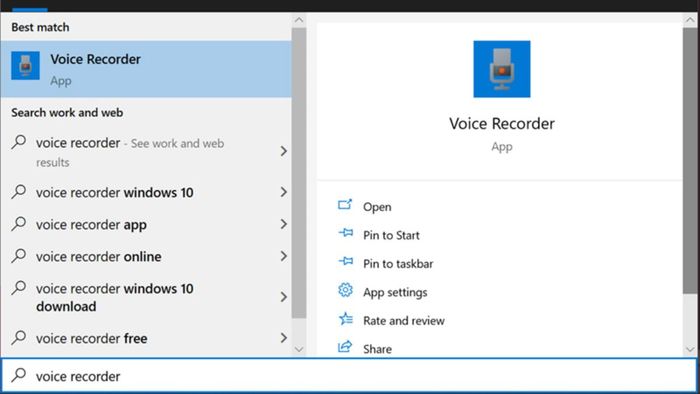This screenshot has width=700, height=394.
Task: Open the Voice Recorder app via Open
Action: [x=377, y=207]
